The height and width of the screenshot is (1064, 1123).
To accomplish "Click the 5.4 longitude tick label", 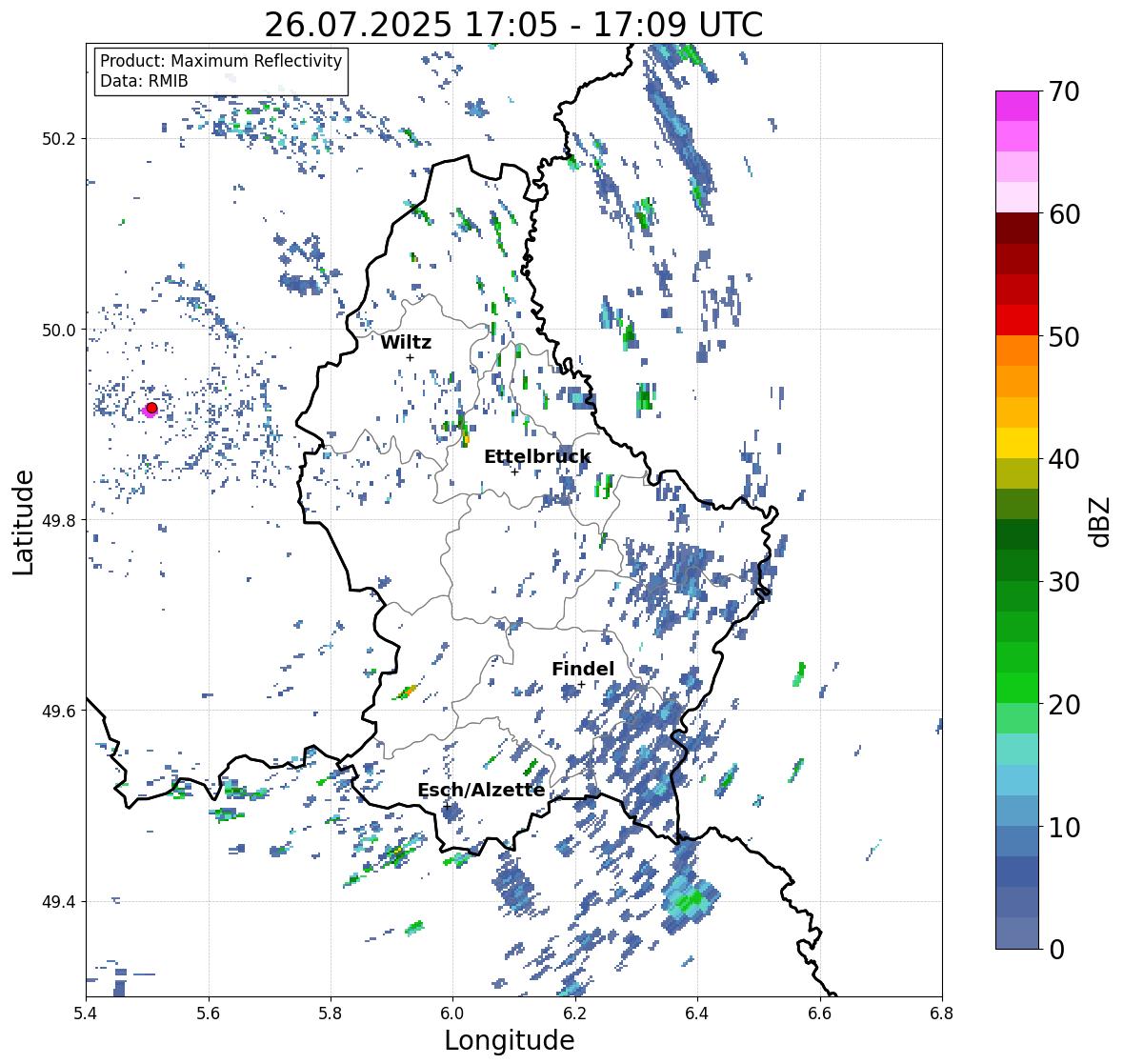I will coord(86,1014).
